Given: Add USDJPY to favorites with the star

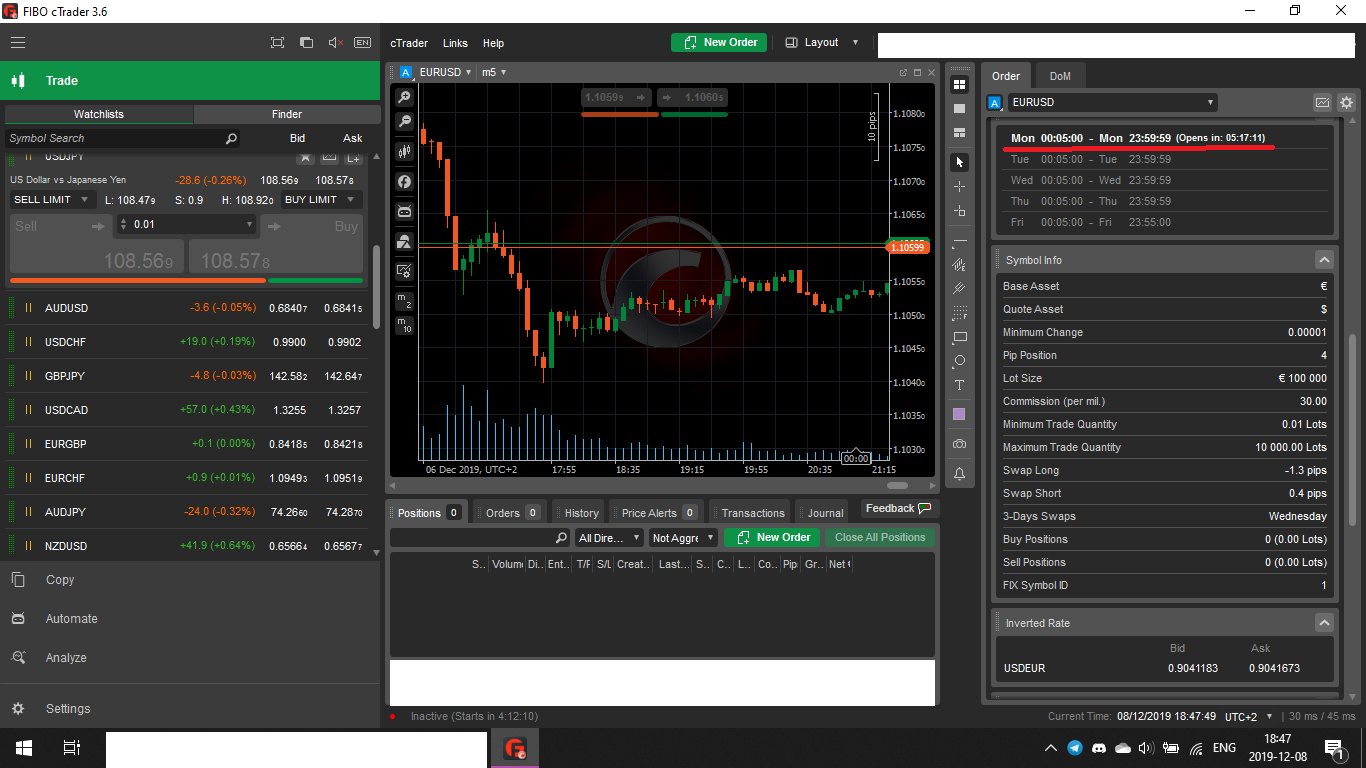Looking at the screenshot, I should (x=306, y=158).
